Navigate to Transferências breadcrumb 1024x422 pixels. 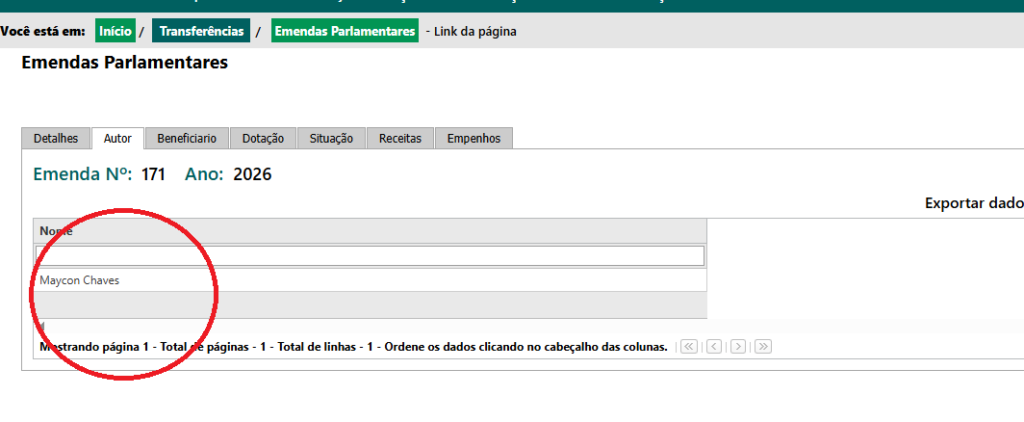(x=200, y=32)
